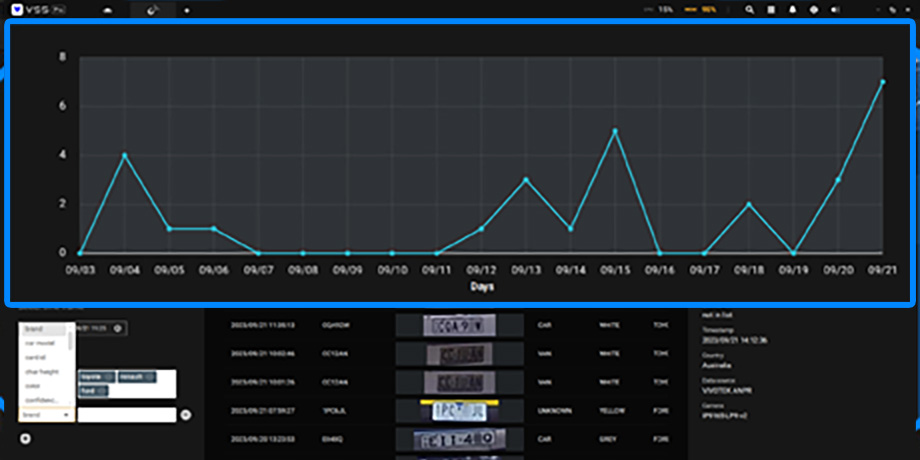Click the chart data point at 09/15
This screenshot has height=460, width=920.
coord(615,131)
